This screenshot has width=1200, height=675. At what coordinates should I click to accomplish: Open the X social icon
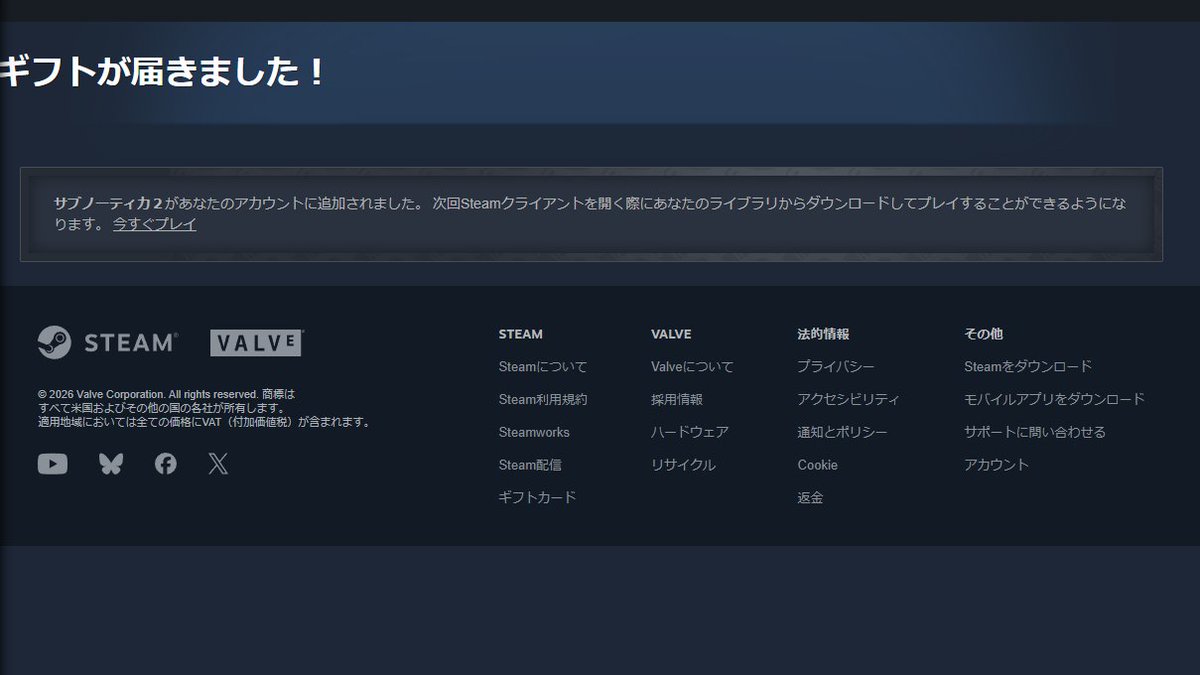(218, 464)
